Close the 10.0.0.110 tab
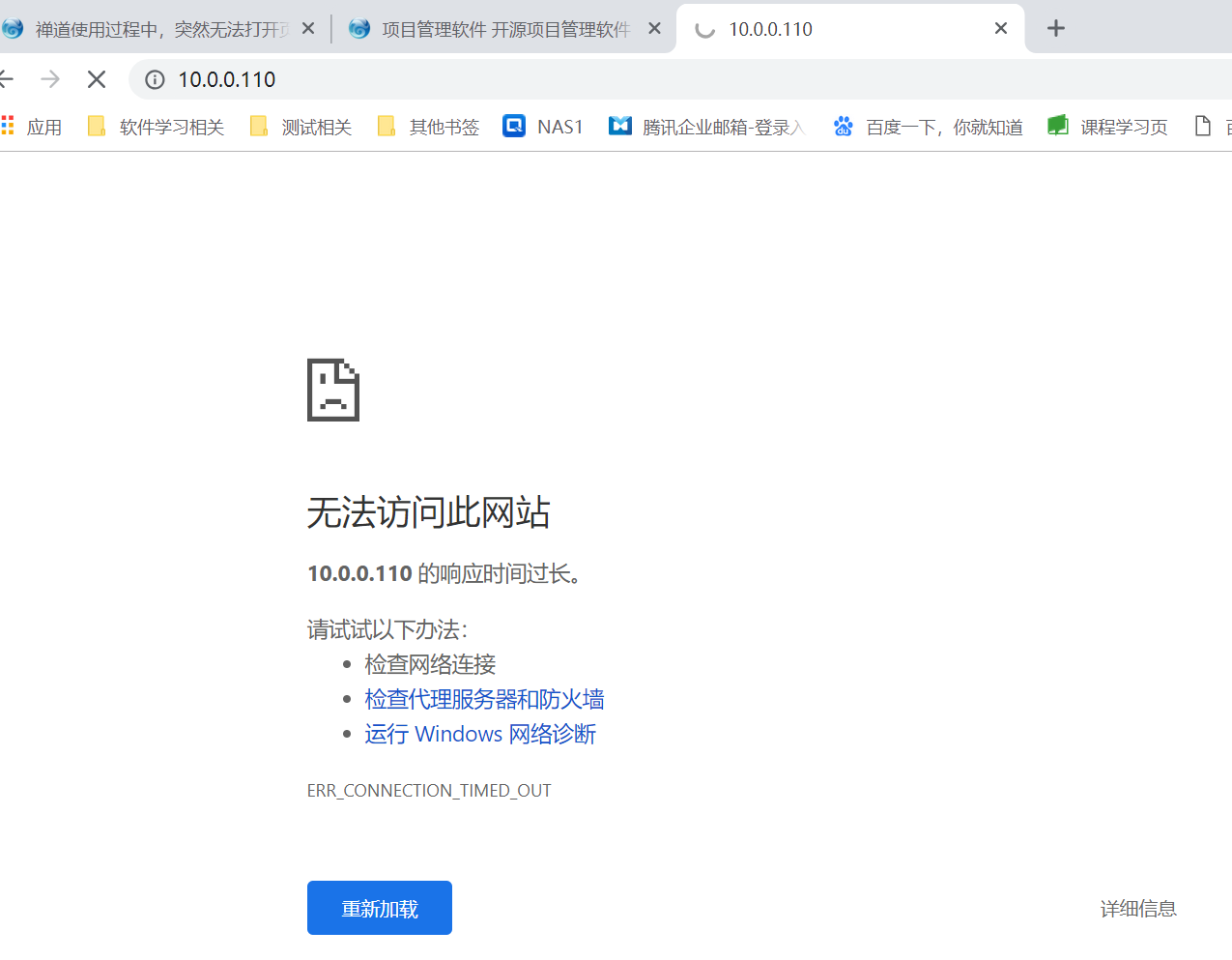This screenshot has height=960, width=1232. 1001,28
